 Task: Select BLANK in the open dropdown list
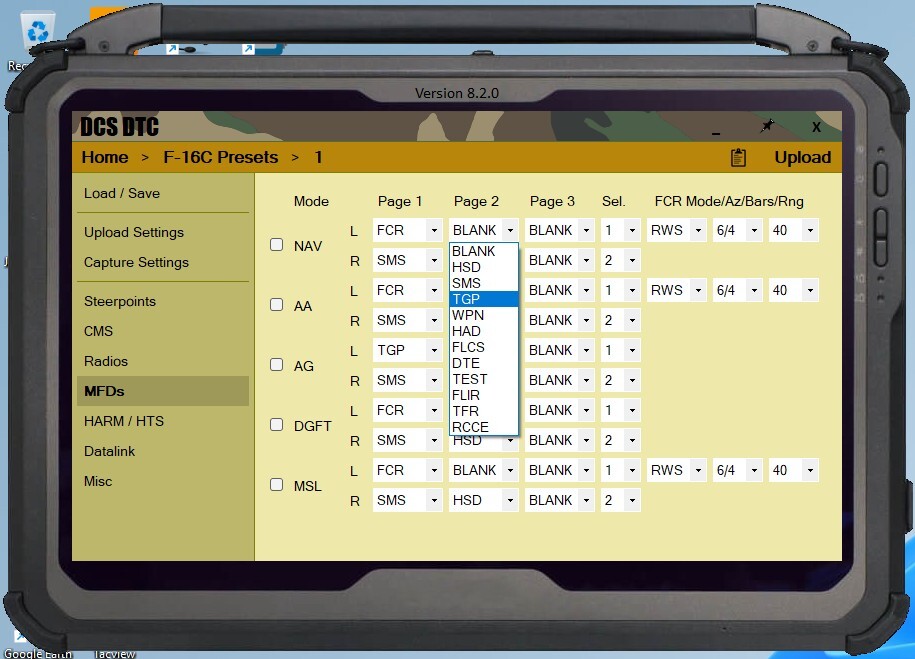[x=484, y=251]
